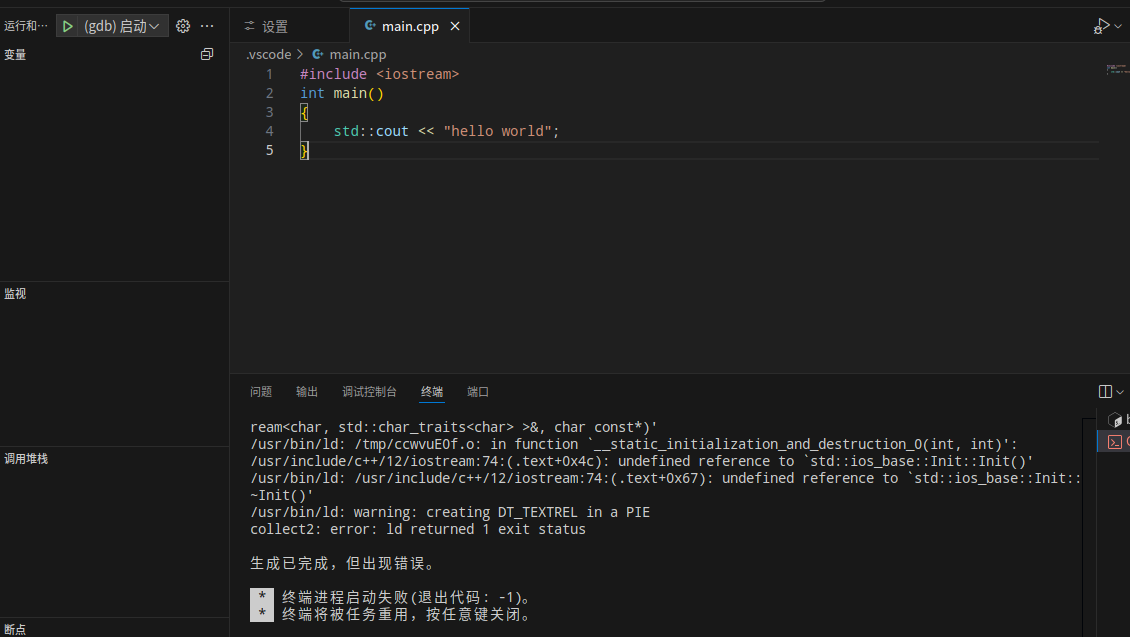1130x637 pixels.
Task: Click the "int main()" code line
Action: 342,93
